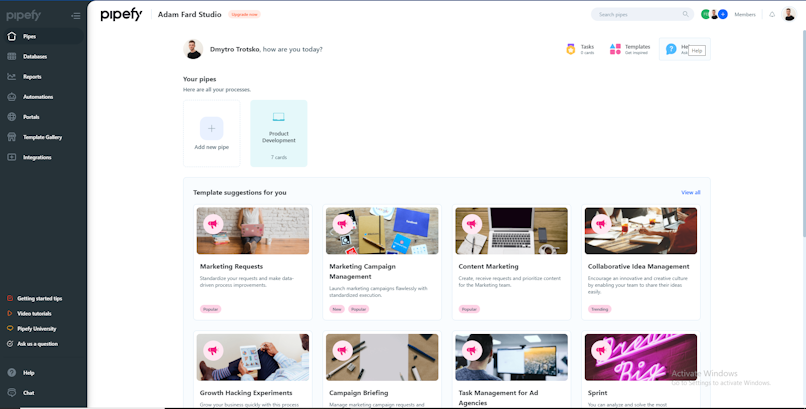
Task: Open the user profile avatar menu
Action: [789, 14]
